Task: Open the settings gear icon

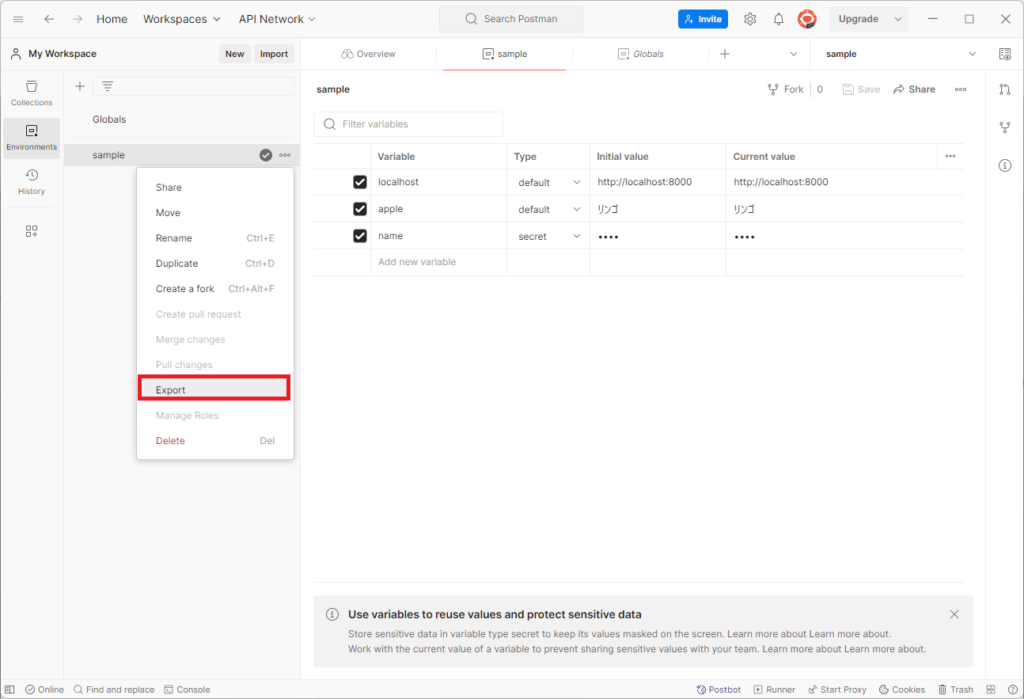Action: coord(750,19)
